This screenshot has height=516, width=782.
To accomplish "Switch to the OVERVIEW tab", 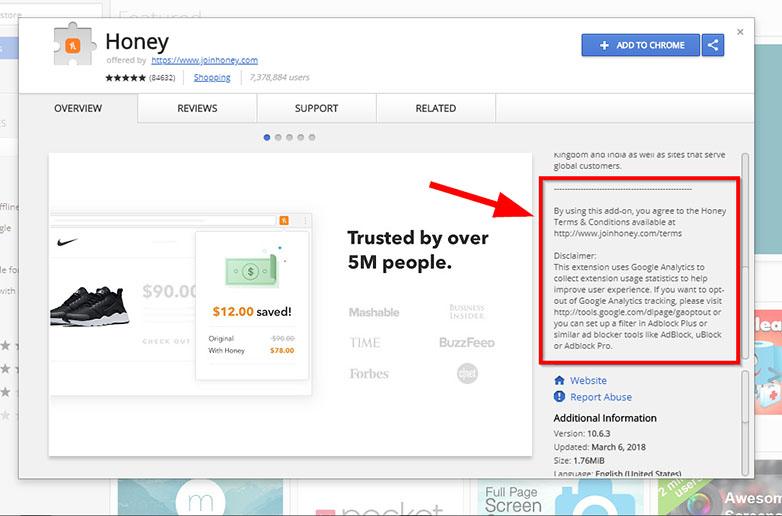I will (78, 108).
